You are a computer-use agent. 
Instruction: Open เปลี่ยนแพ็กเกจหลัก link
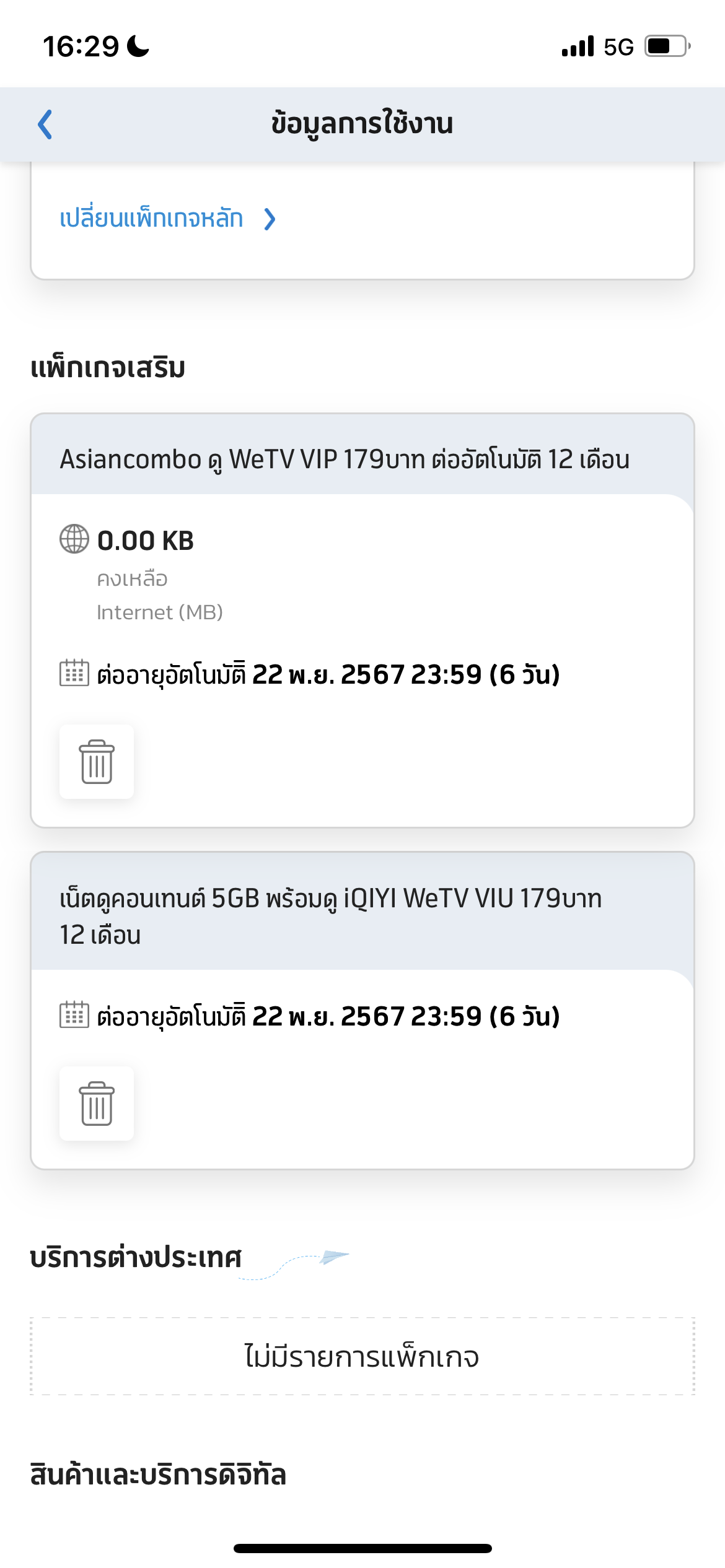click(151, 219)
